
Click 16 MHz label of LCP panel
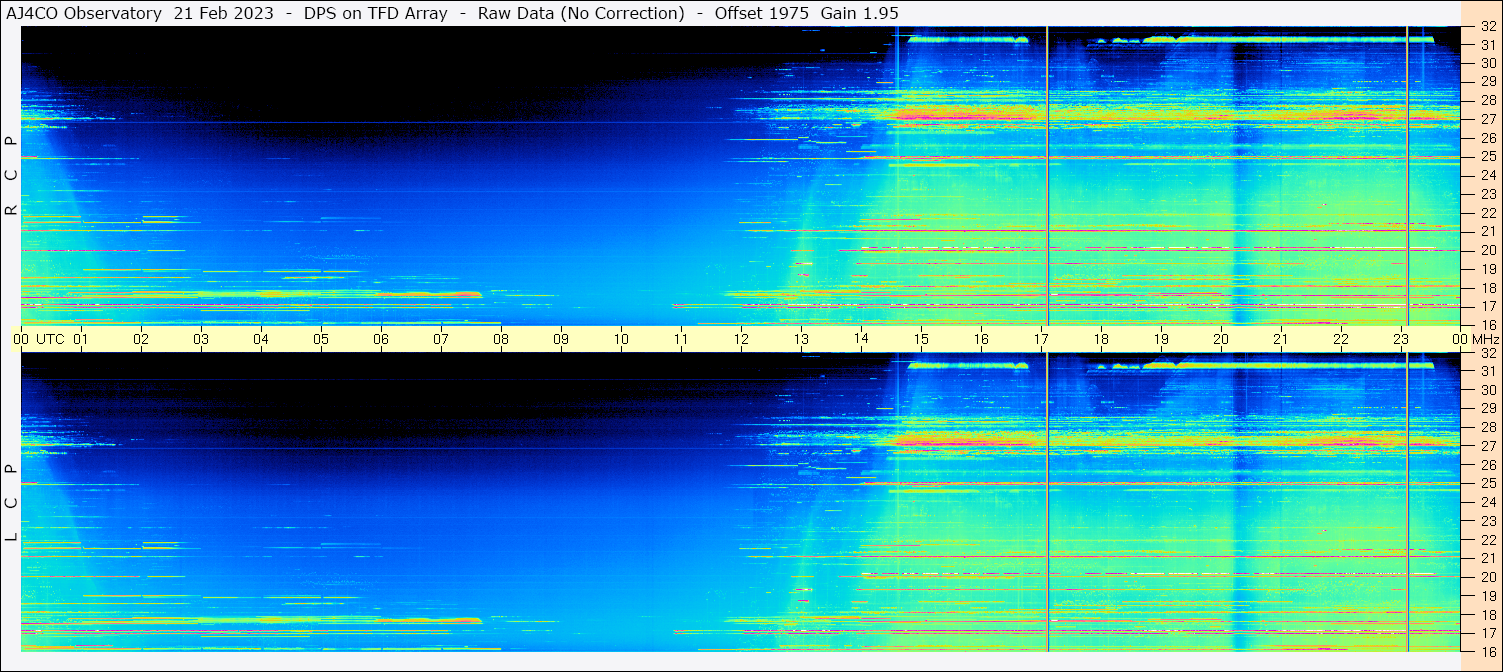1488,651
